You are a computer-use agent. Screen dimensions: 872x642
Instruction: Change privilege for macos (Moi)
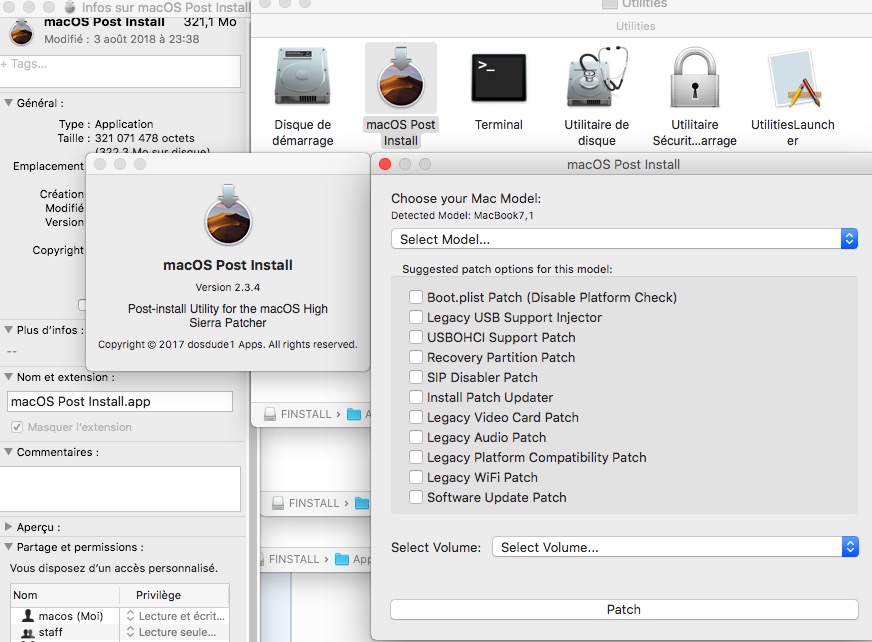[x=175, y=616]
